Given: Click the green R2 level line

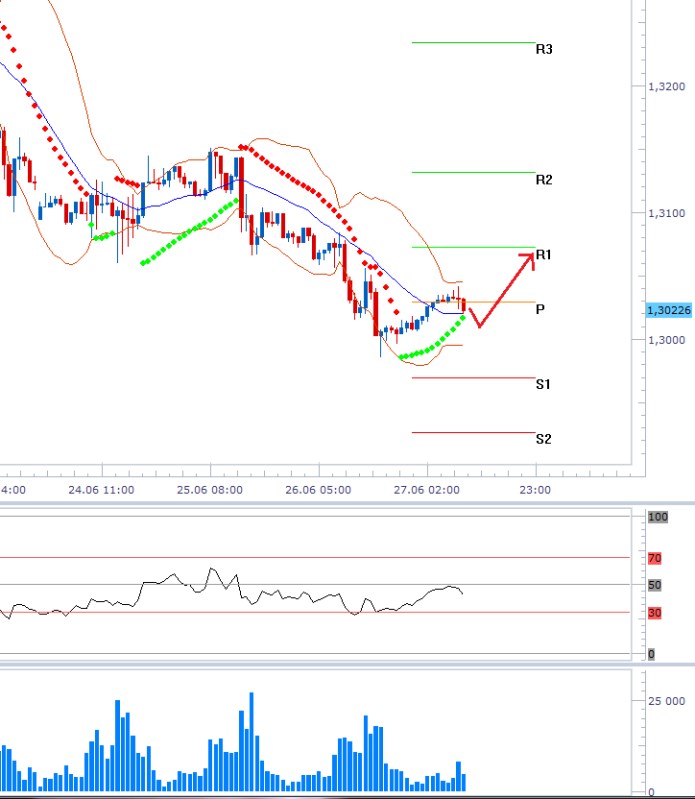Looking at the screenshot, I should tap(473, 173).
